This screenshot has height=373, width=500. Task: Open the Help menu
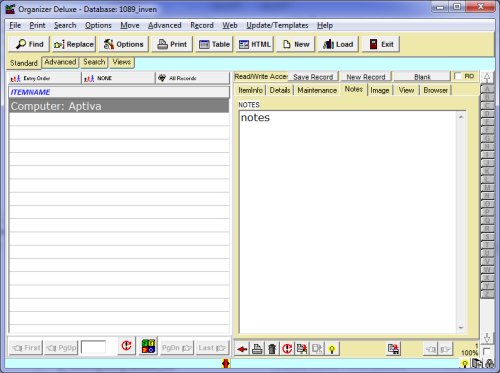pos(325,25)
